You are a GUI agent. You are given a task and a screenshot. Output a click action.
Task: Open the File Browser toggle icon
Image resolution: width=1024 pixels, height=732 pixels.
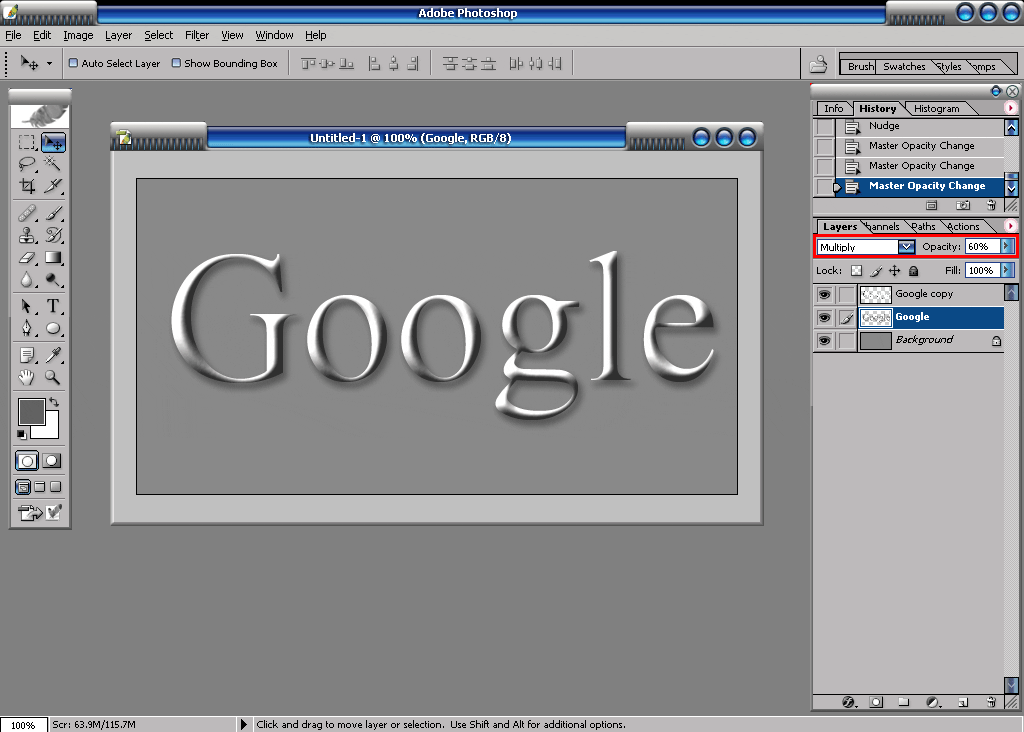[x=818, y=64]
